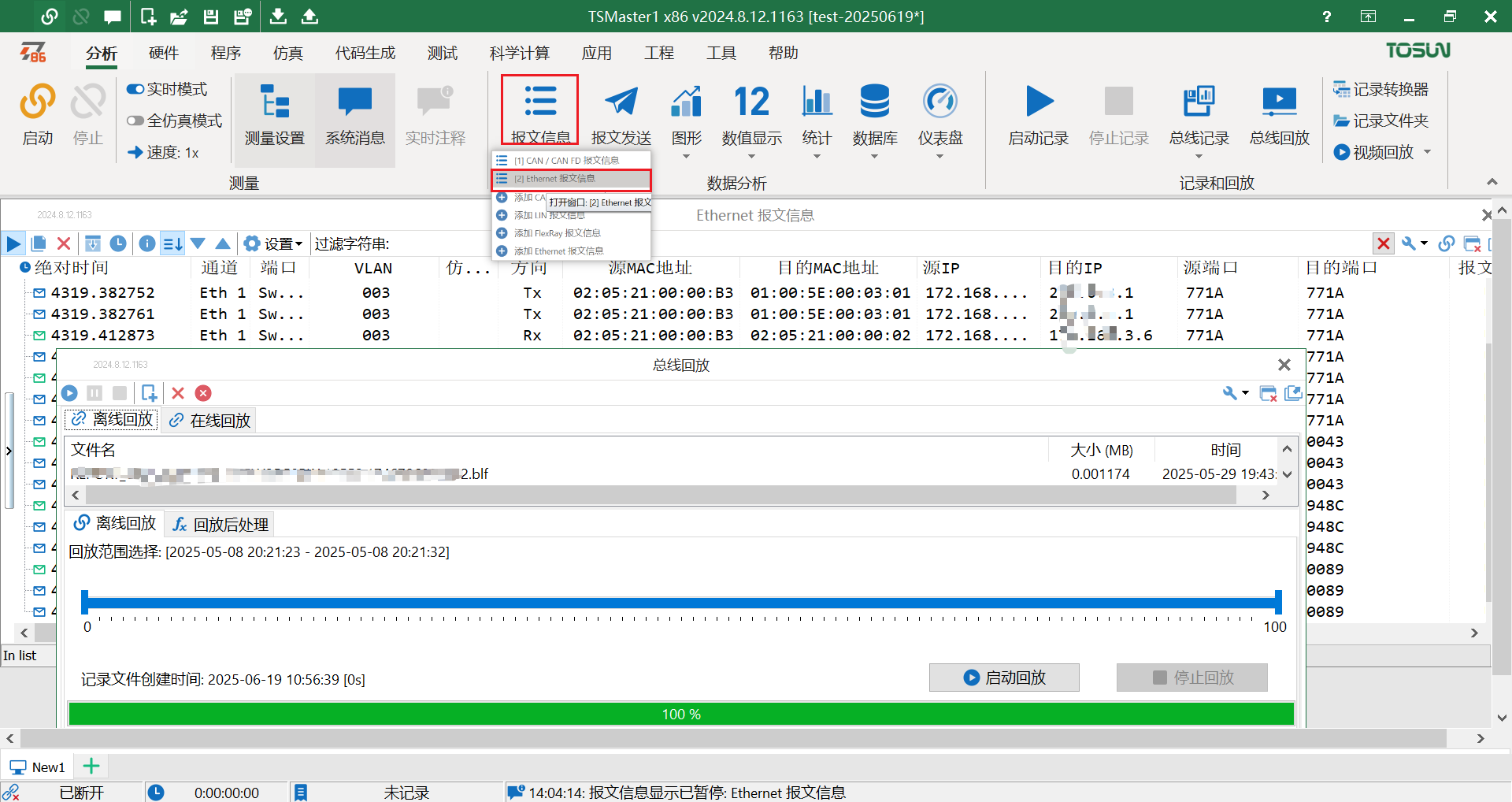1512x802 pixels.
Task: Open 总线记录 bus logging
Action: coord(1199,114)
